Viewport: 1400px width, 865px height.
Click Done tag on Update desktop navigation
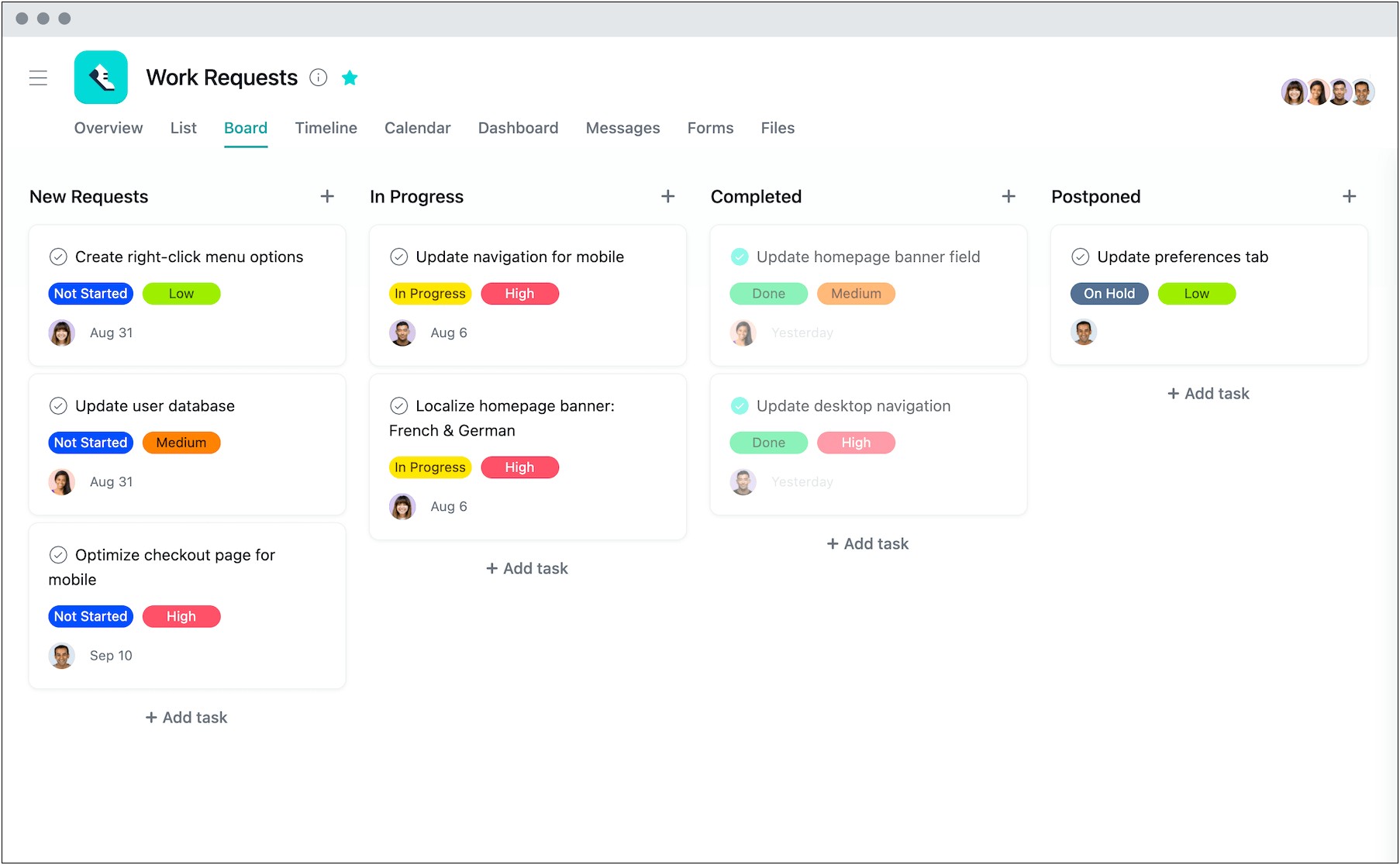coord(769,443)
